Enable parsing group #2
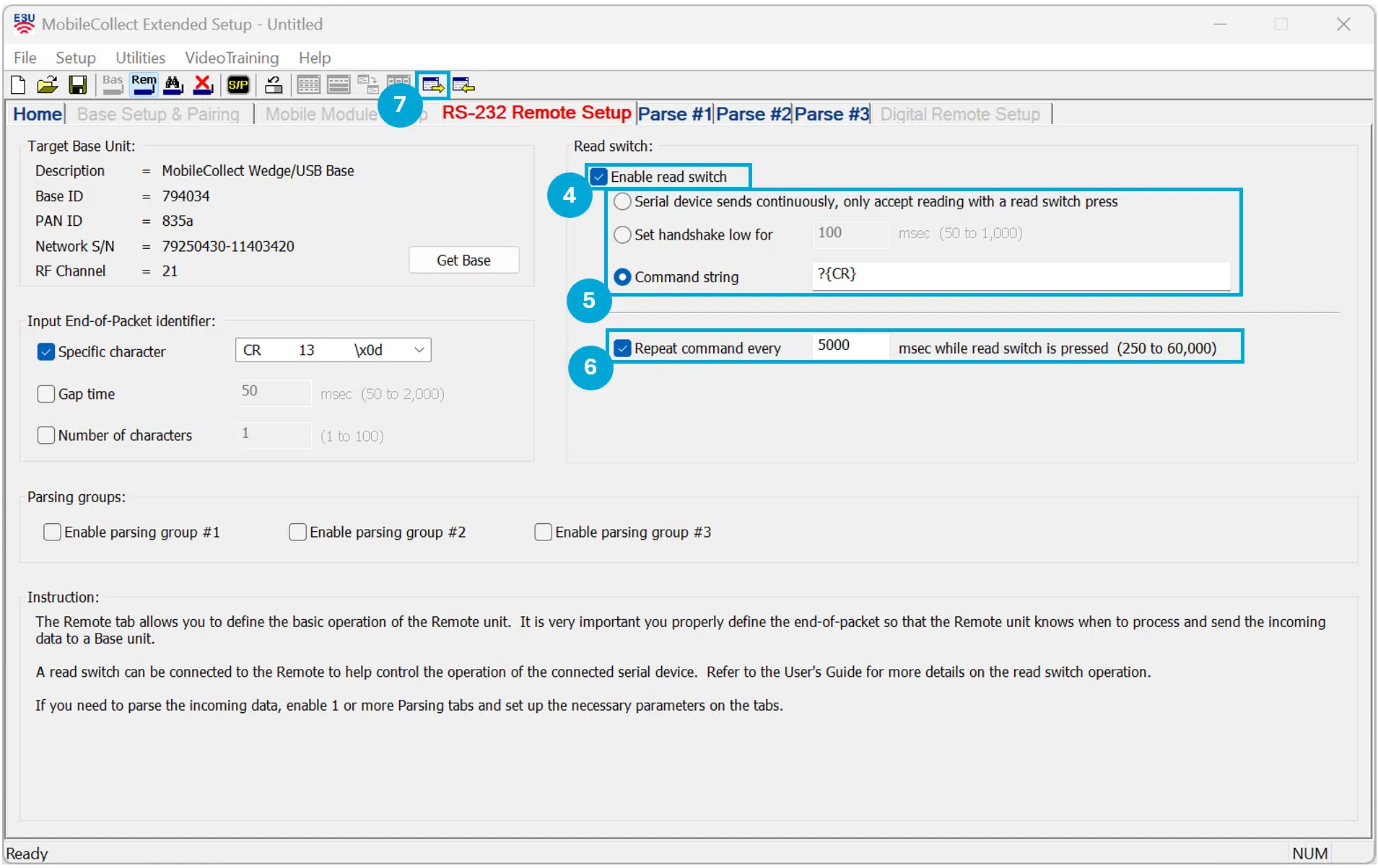Screen dimensions: 1378x868 (x=297, y=532)
